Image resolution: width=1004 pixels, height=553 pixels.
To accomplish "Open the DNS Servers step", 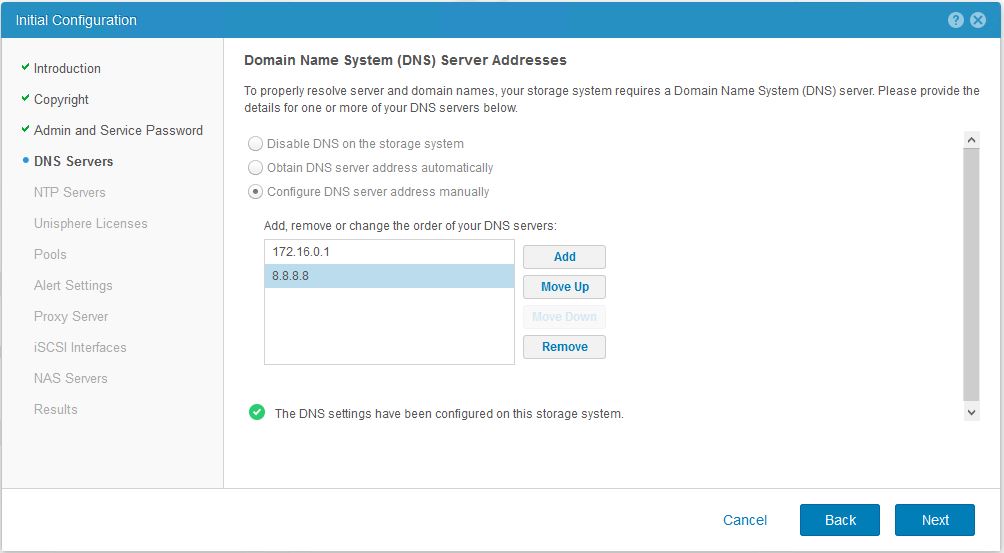I will point(74,161).
